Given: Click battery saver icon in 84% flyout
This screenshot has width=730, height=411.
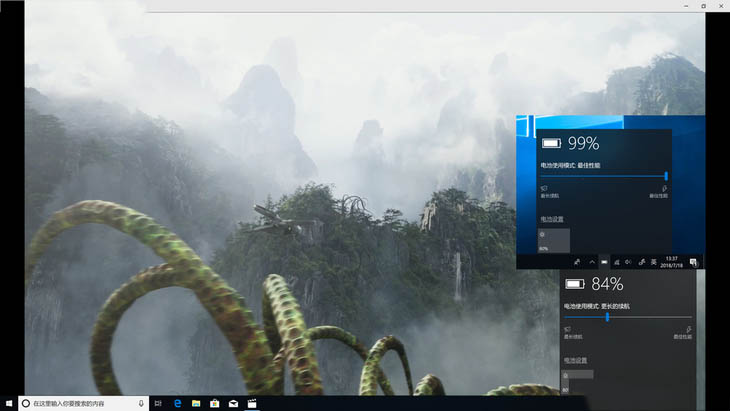Looking at the screenshot, I should (567, 330).
